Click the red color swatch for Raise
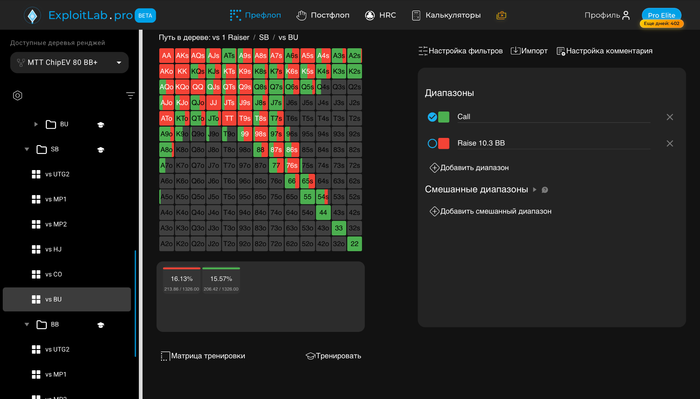The height and width of the screenshot is (399, 700). [444, 144]
